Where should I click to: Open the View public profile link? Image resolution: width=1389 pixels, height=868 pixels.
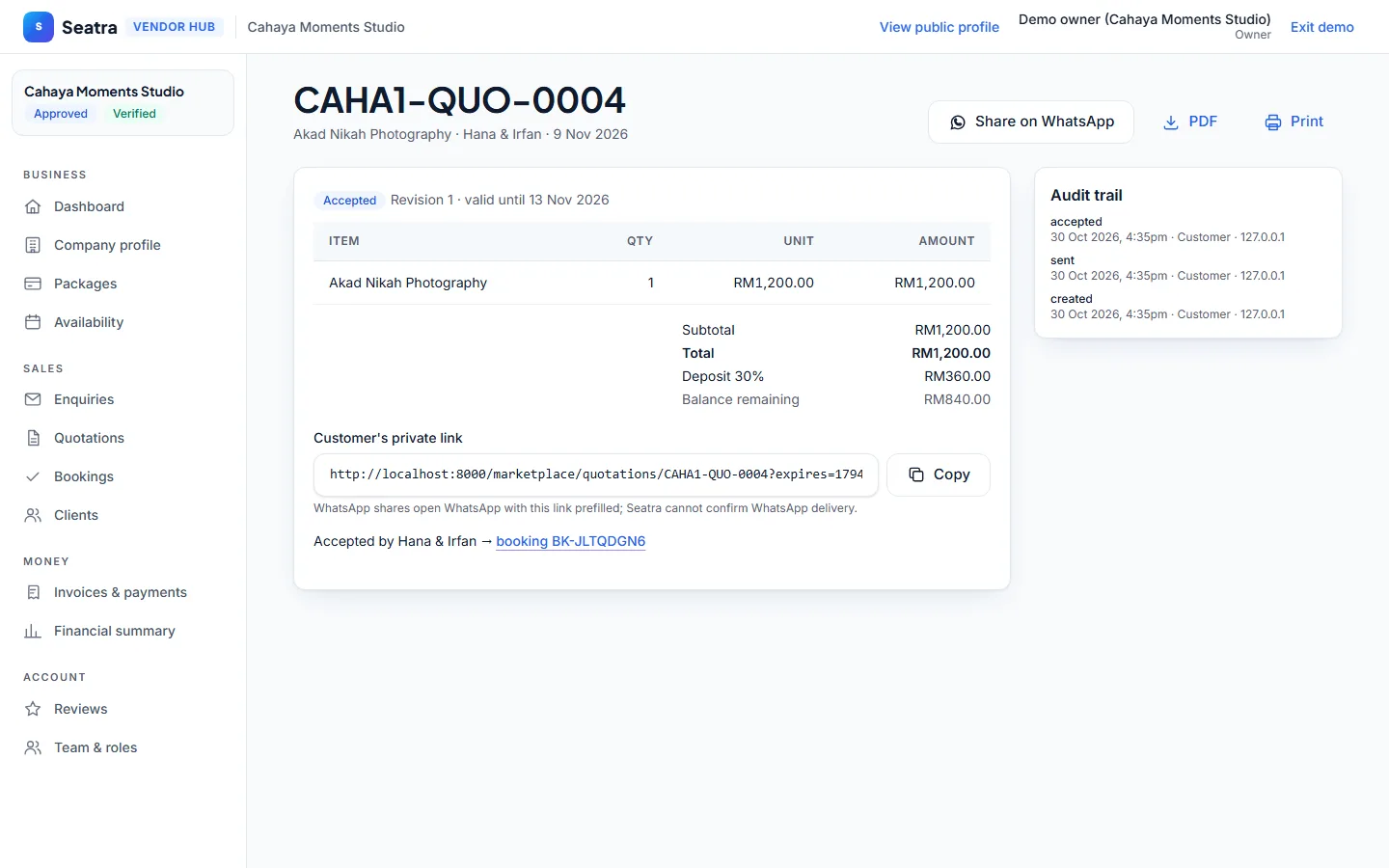(940, 27)
